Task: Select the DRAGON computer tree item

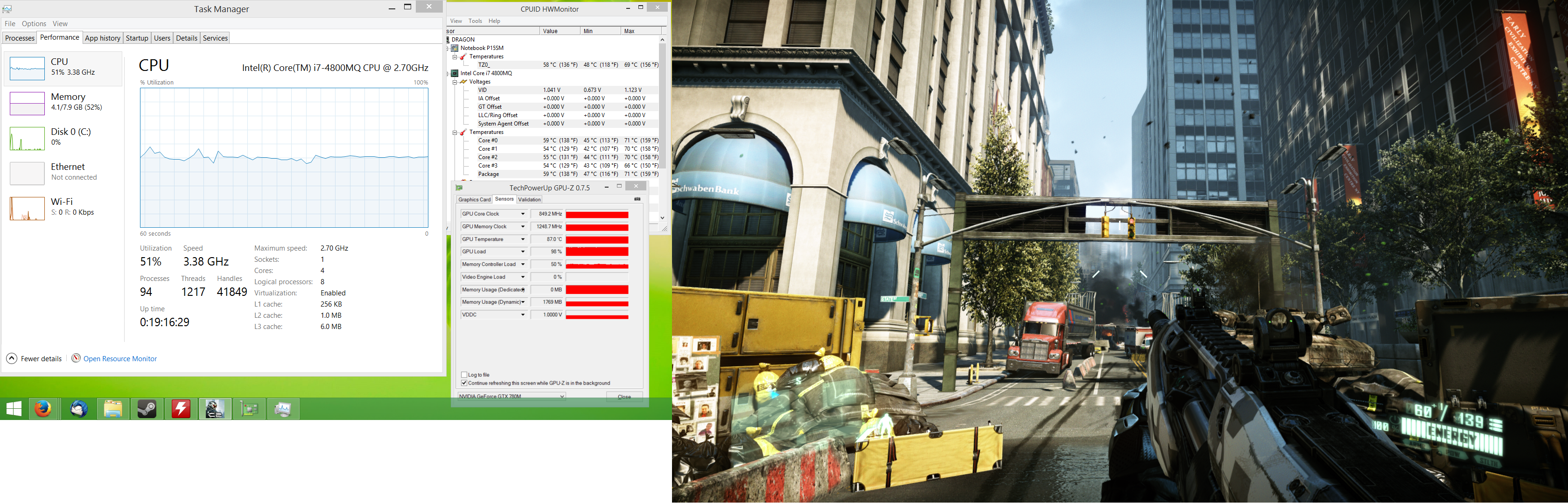Action: click(462, 40)
